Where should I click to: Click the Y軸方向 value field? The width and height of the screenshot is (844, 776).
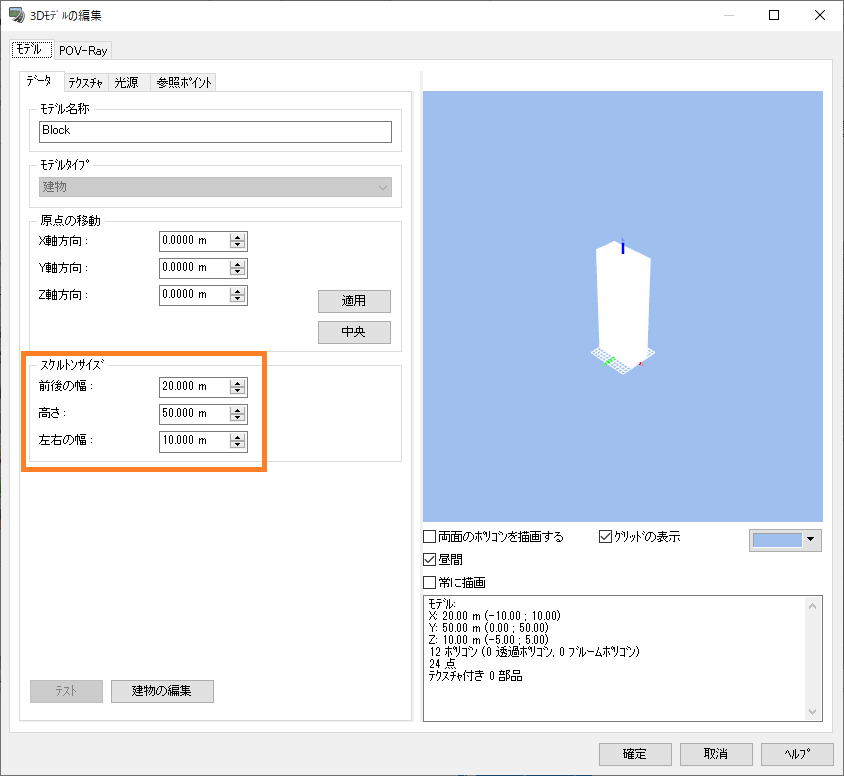pyautogui.click(x=194, y=267)
